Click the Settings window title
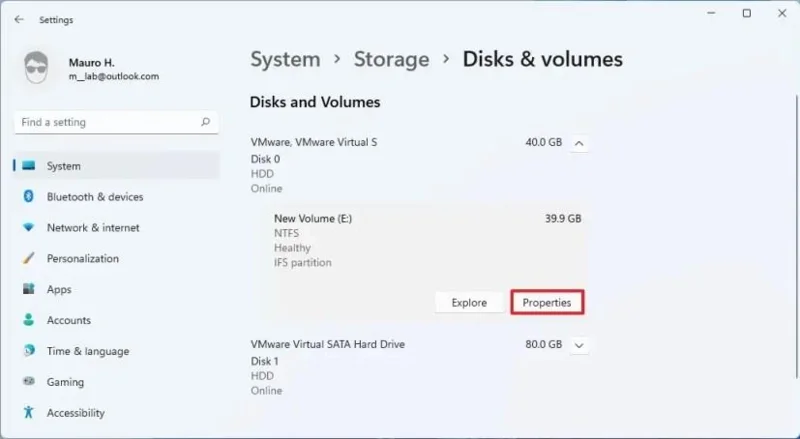This screenshot has height=439, width=800. (x=56, y=20)
